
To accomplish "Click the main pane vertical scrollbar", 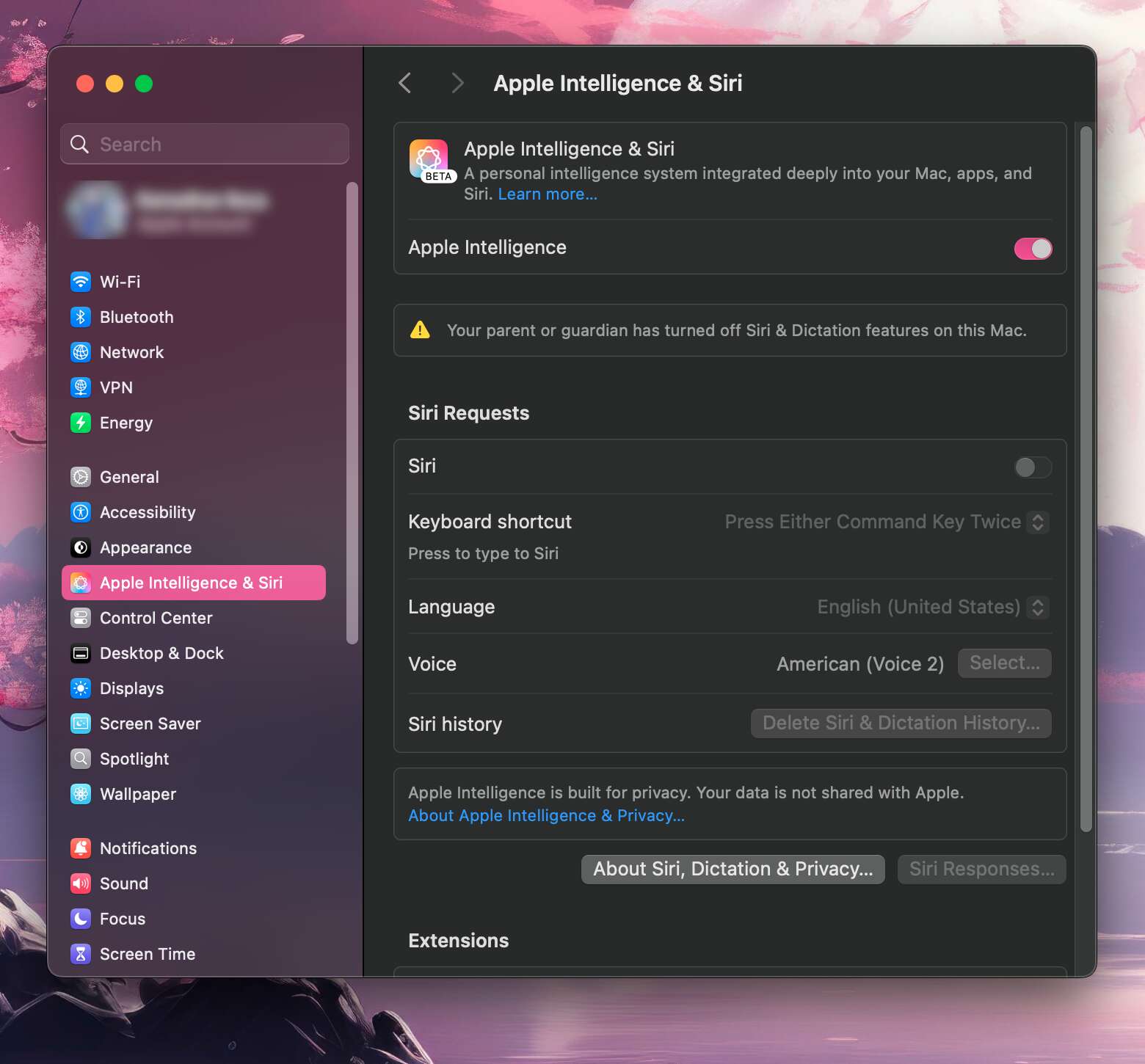I will click(x=1086, y=479).
